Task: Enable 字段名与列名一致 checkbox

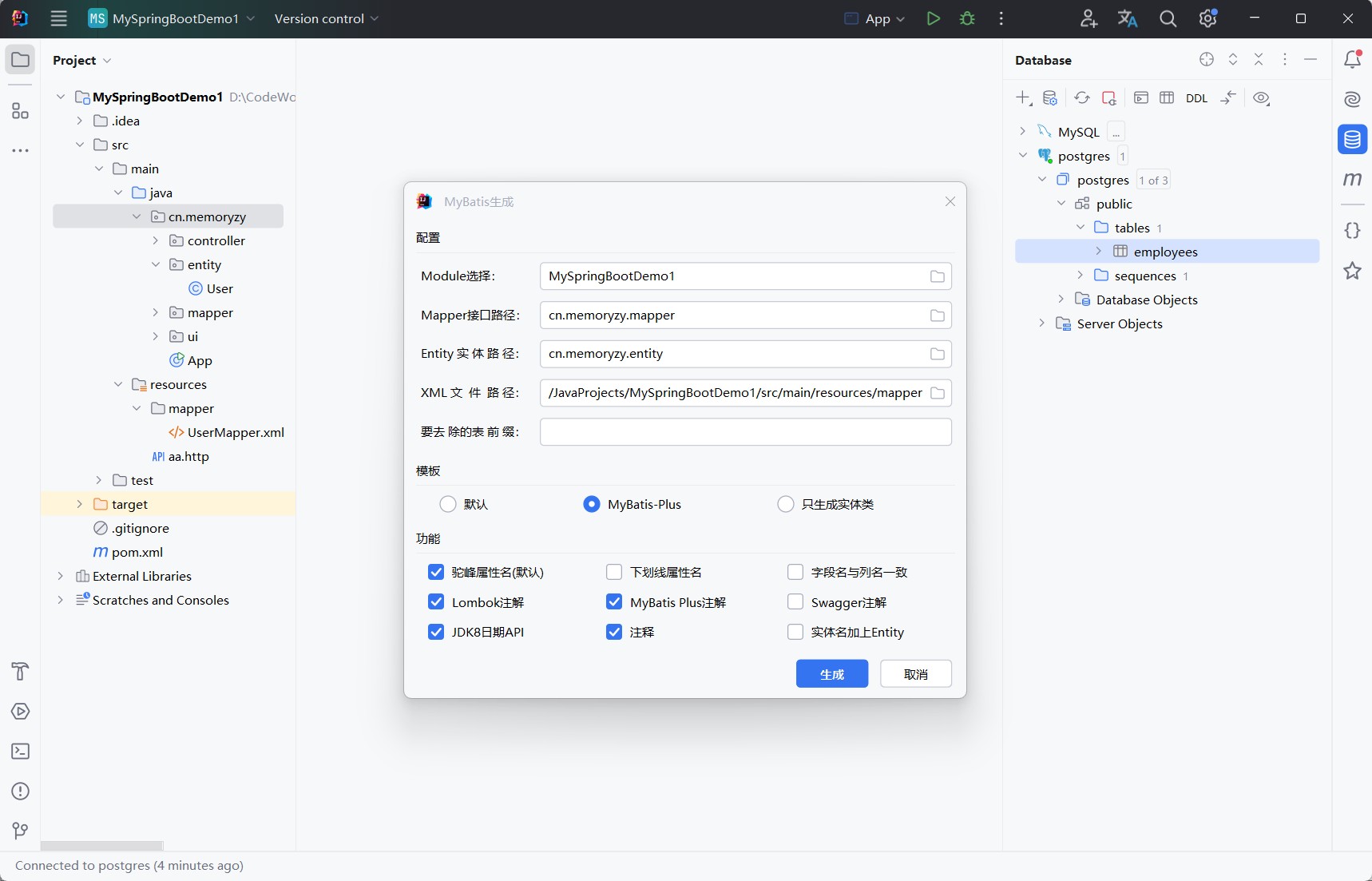Action: click(795, 572)
